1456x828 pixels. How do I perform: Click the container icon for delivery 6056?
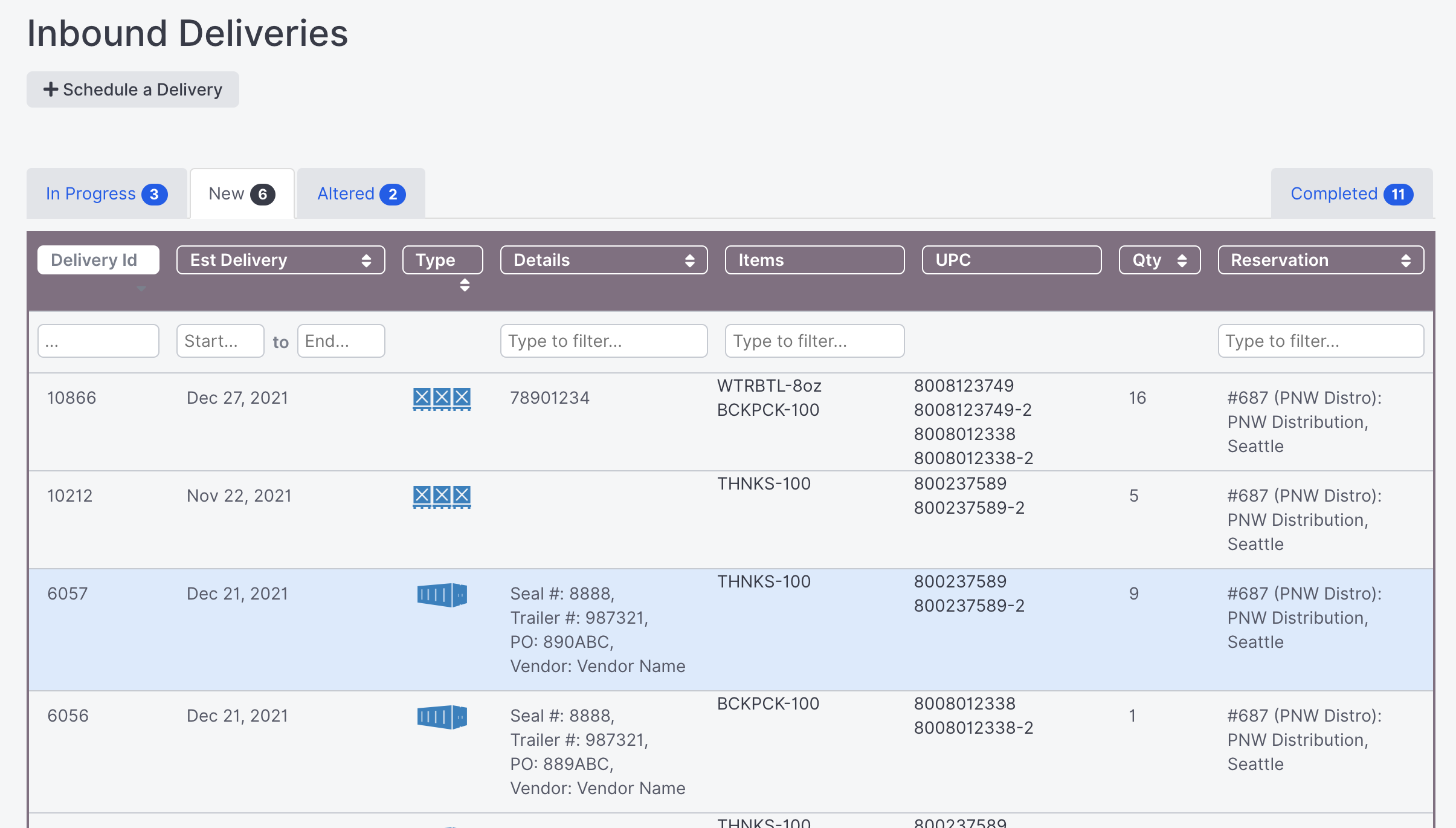(x=442, y=717)
